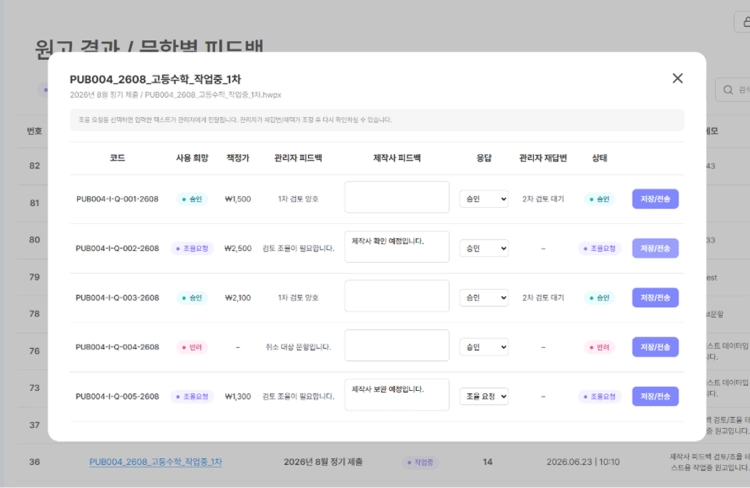Open 응답 dropdown for PUB004-I-Q-002-2608

[484, 248]
